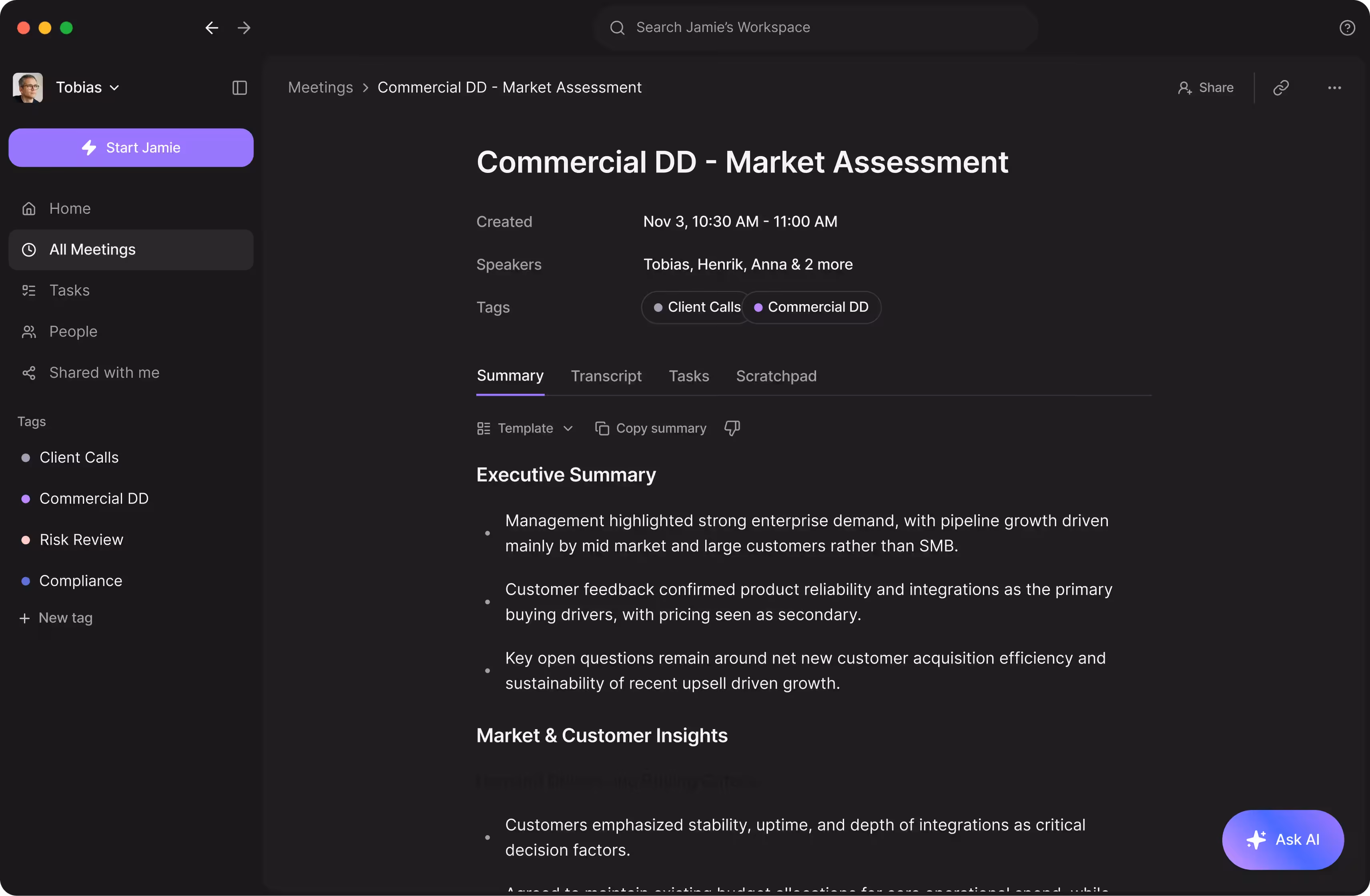Click the meeting title heading

(742, 162)
